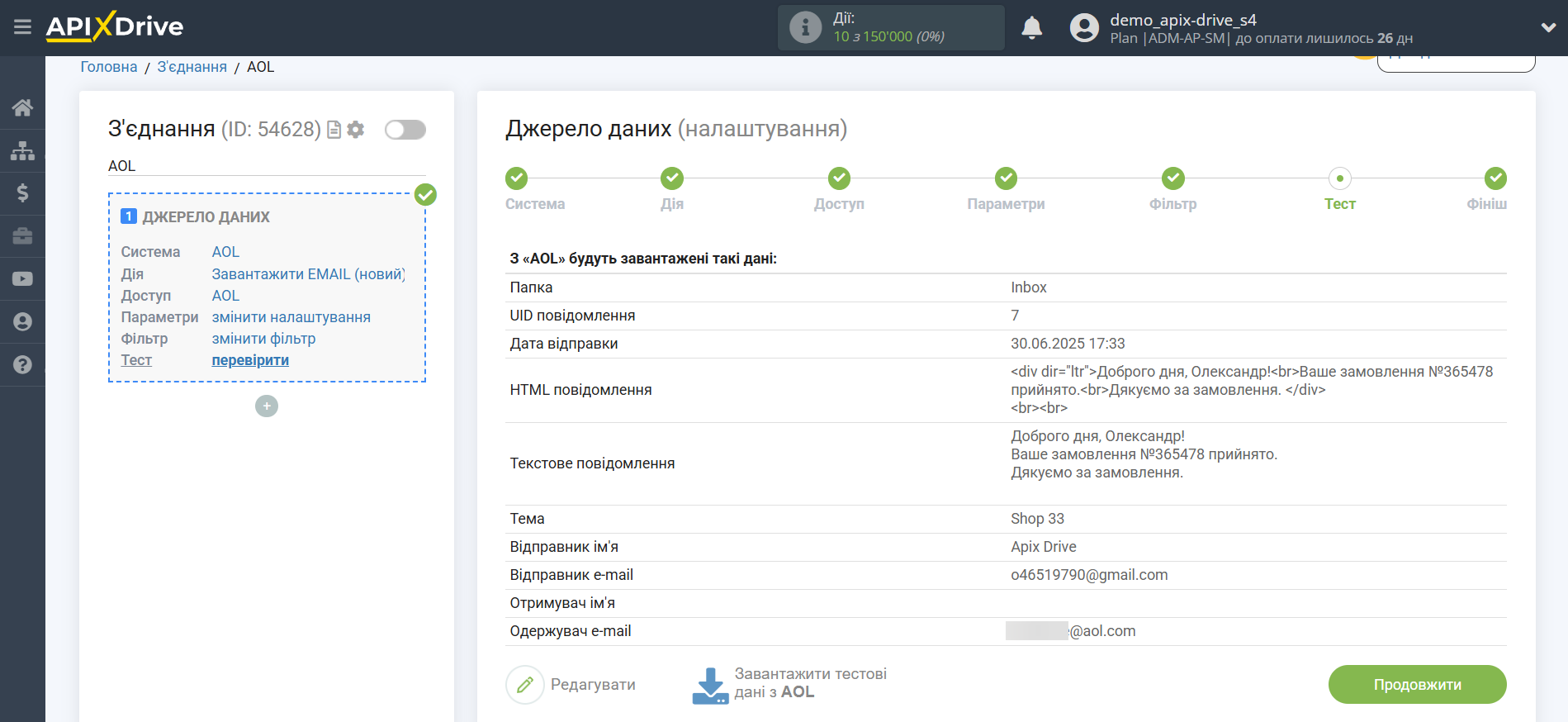
Task: Go to the Дія step
Action: click(672, 178)
